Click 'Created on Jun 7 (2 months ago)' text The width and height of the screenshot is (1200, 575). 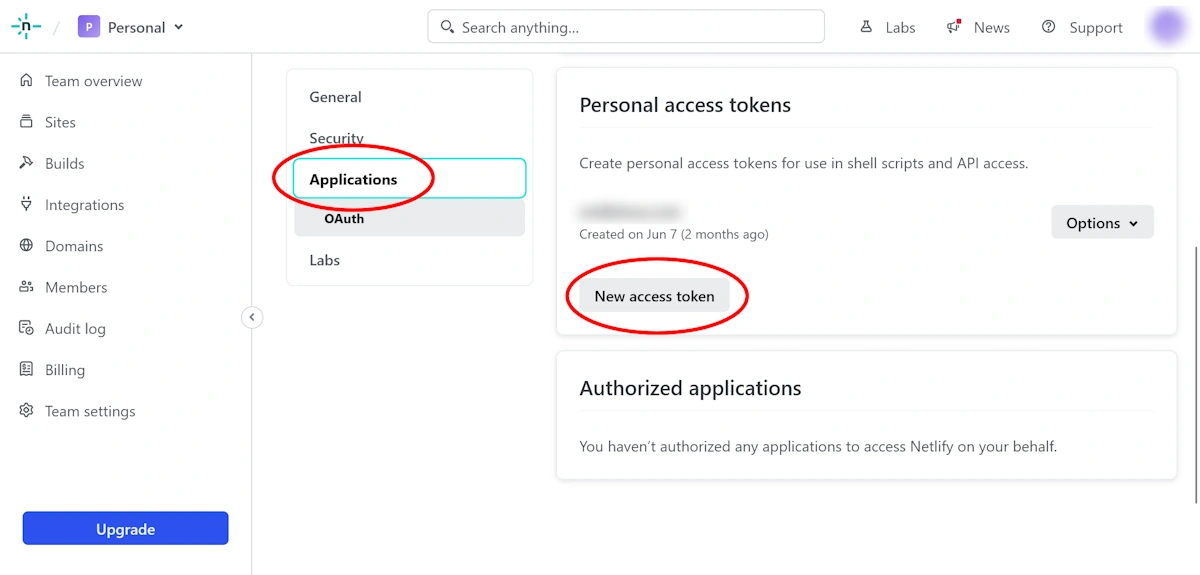coord(674,234)
